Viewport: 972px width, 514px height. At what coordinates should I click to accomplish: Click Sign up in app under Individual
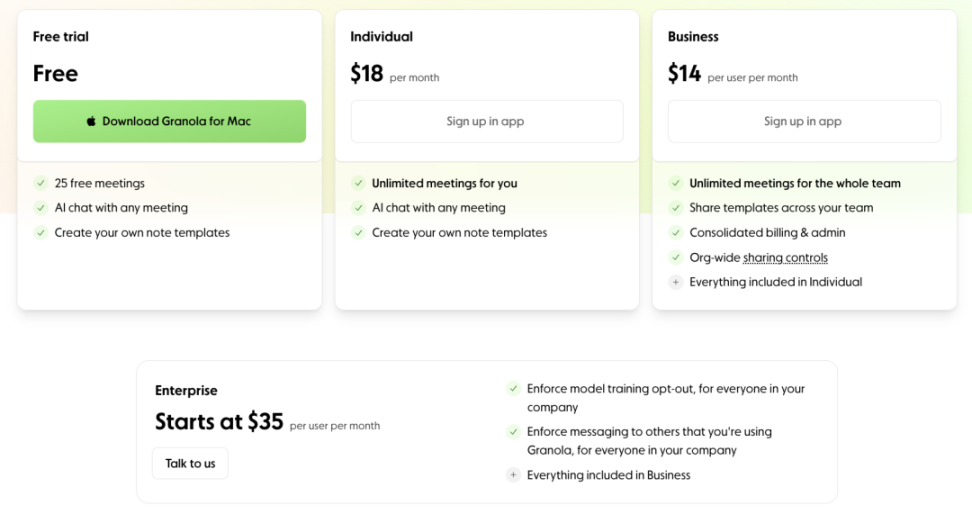[x=487, y=122]
